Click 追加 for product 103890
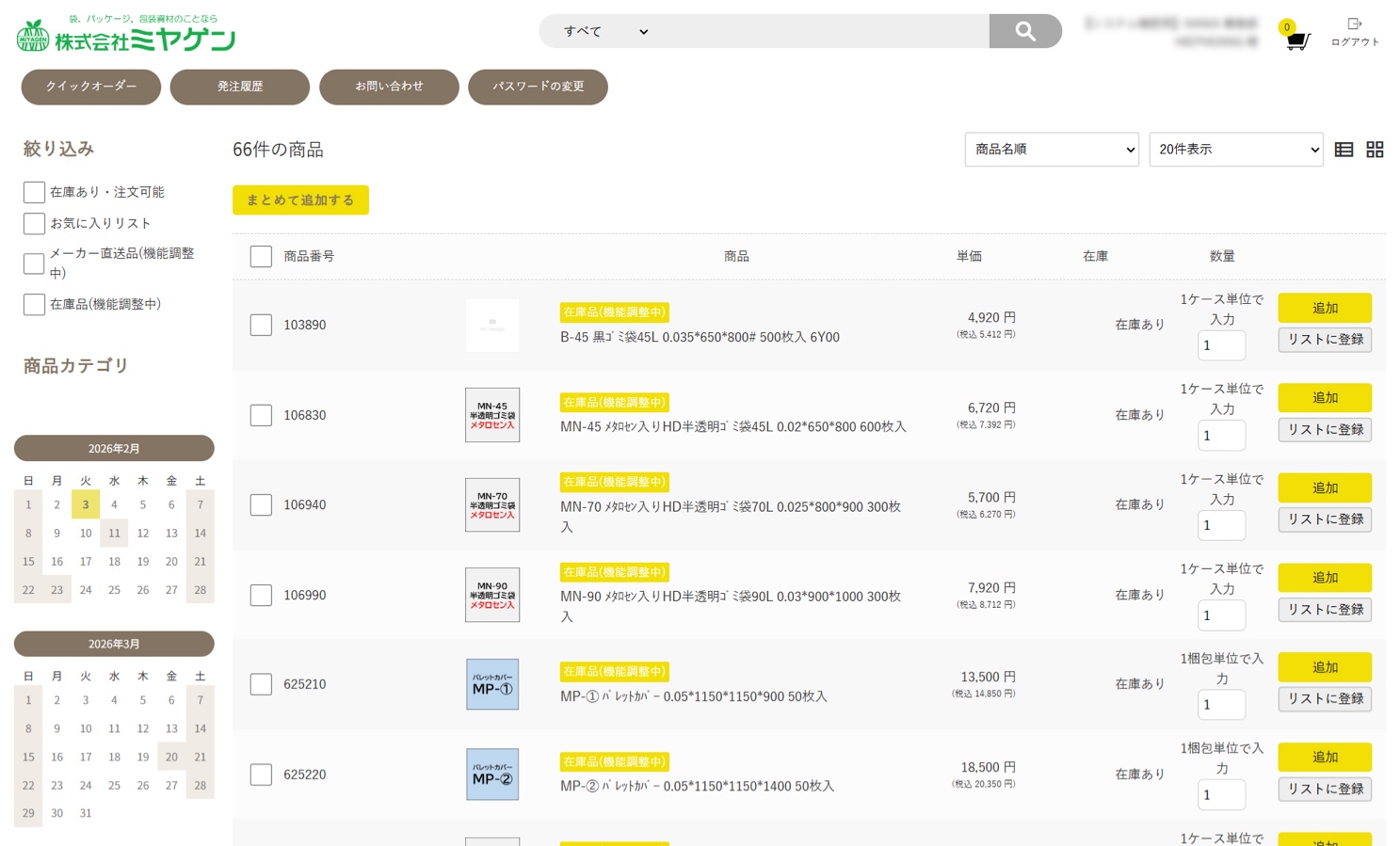Screen dimensions: 1400x846 click(x=1324, y=308)
